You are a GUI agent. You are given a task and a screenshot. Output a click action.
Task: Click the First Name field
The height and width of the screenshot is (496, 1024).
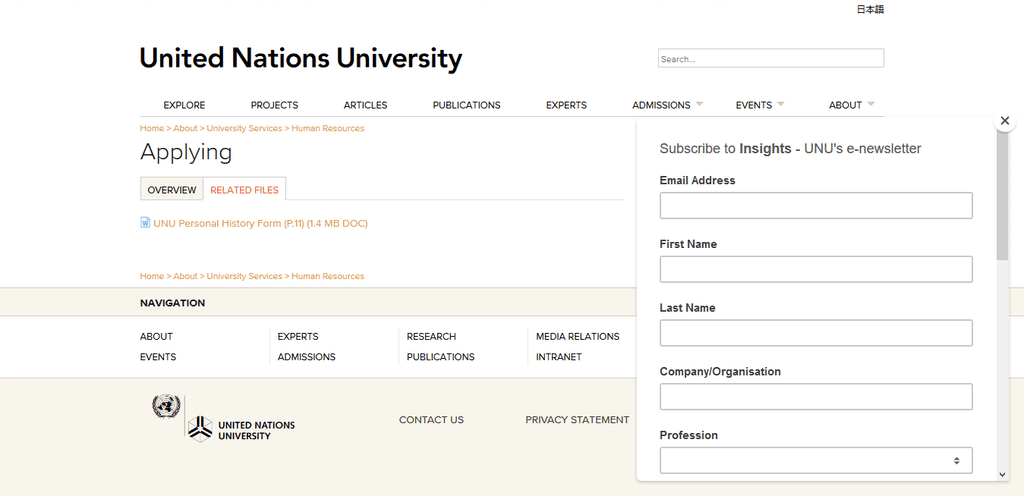click(816, 269)
